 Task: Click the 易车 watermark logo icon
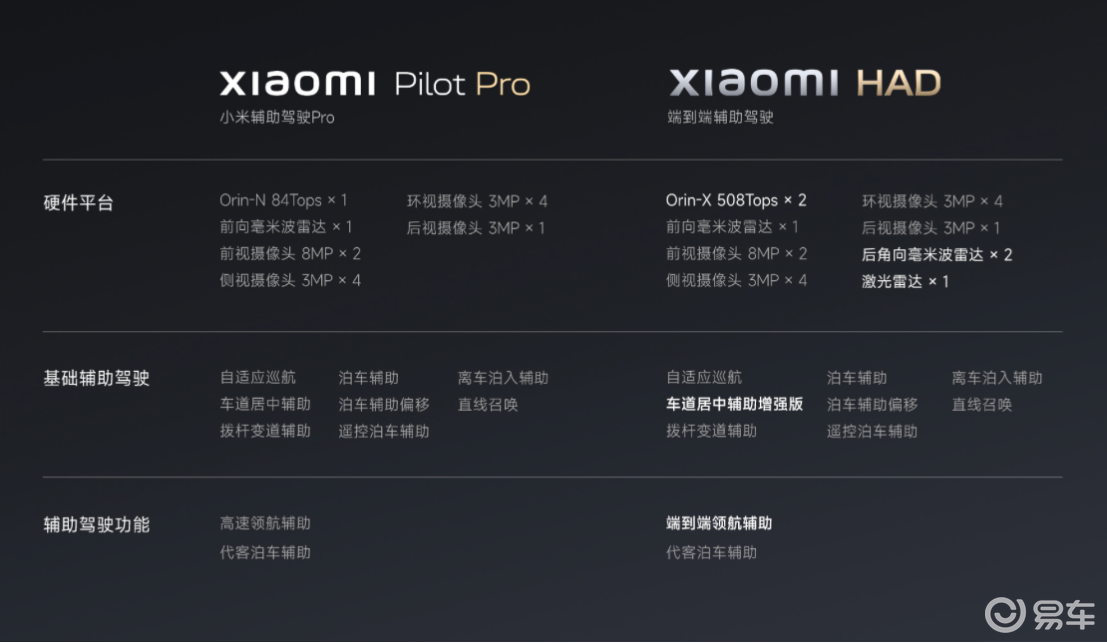click(1005, 613)
